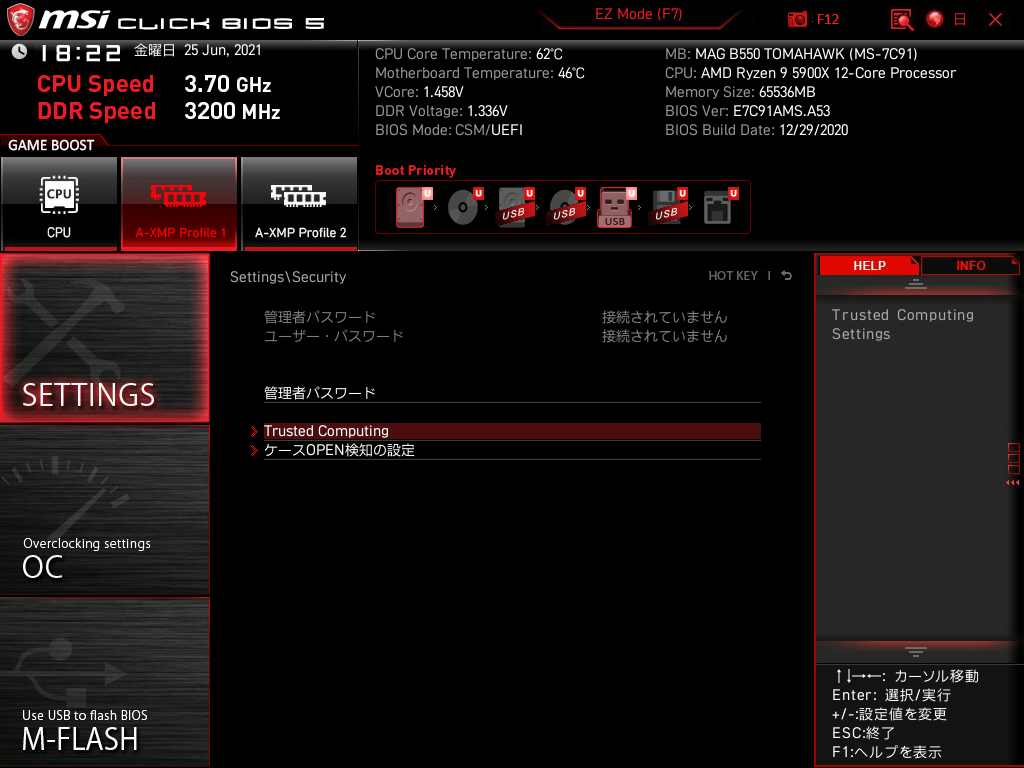Enable A-XMP Profile 1
This screenshot has width=1024, height=768.
point(179,204)
